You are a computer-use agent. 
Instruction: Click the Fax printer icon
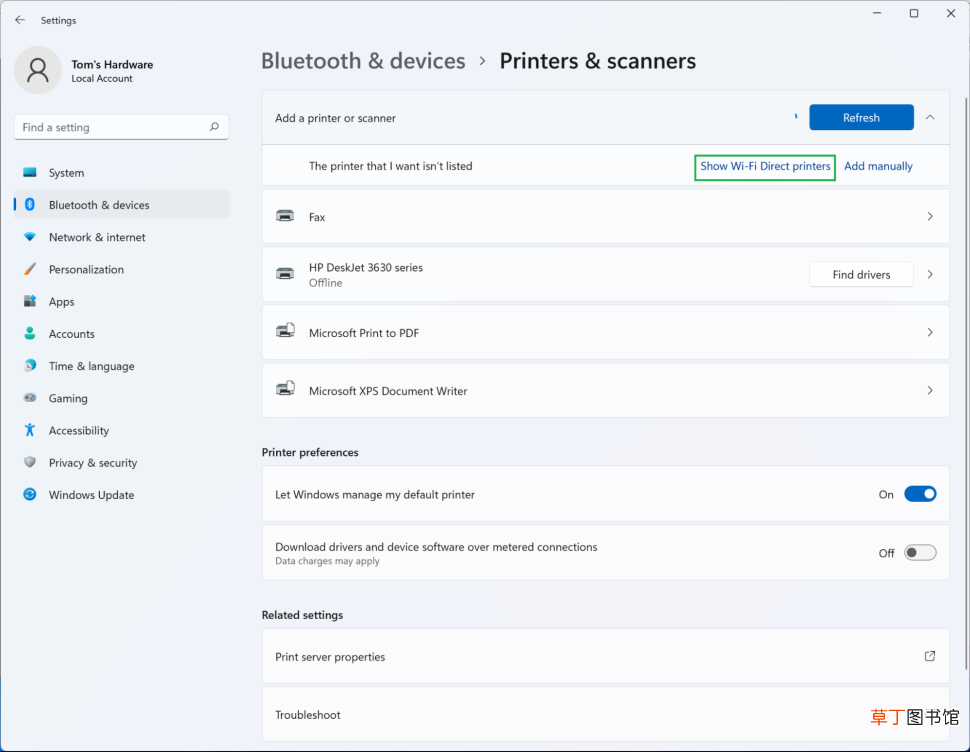(285, 216)
